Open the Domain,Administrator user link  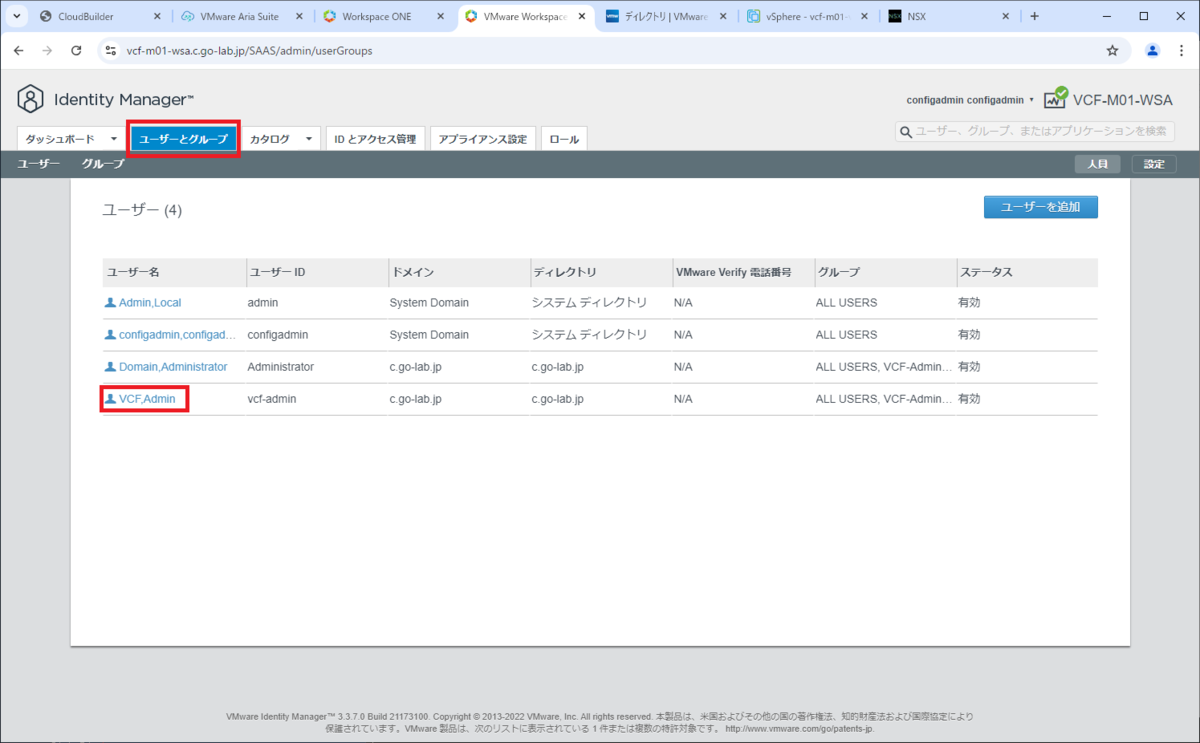[x=173, y=367]
